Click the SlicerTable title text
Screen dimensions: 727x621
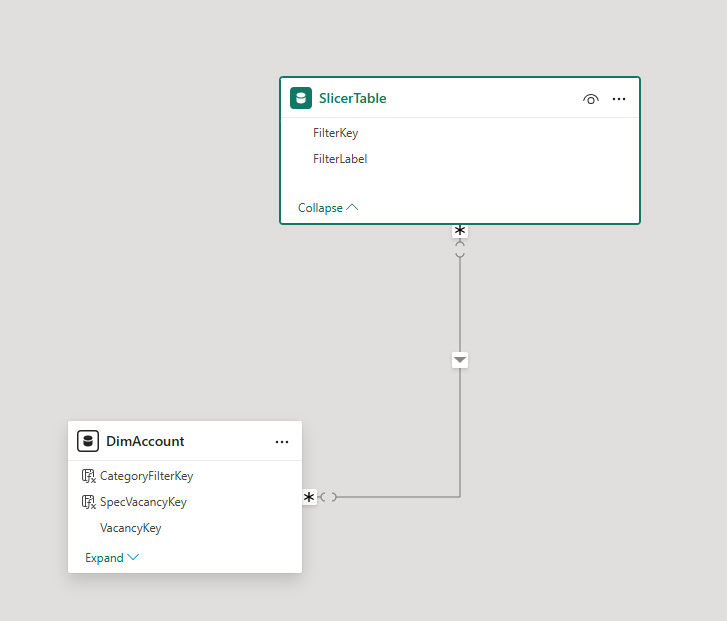point(352,98)
